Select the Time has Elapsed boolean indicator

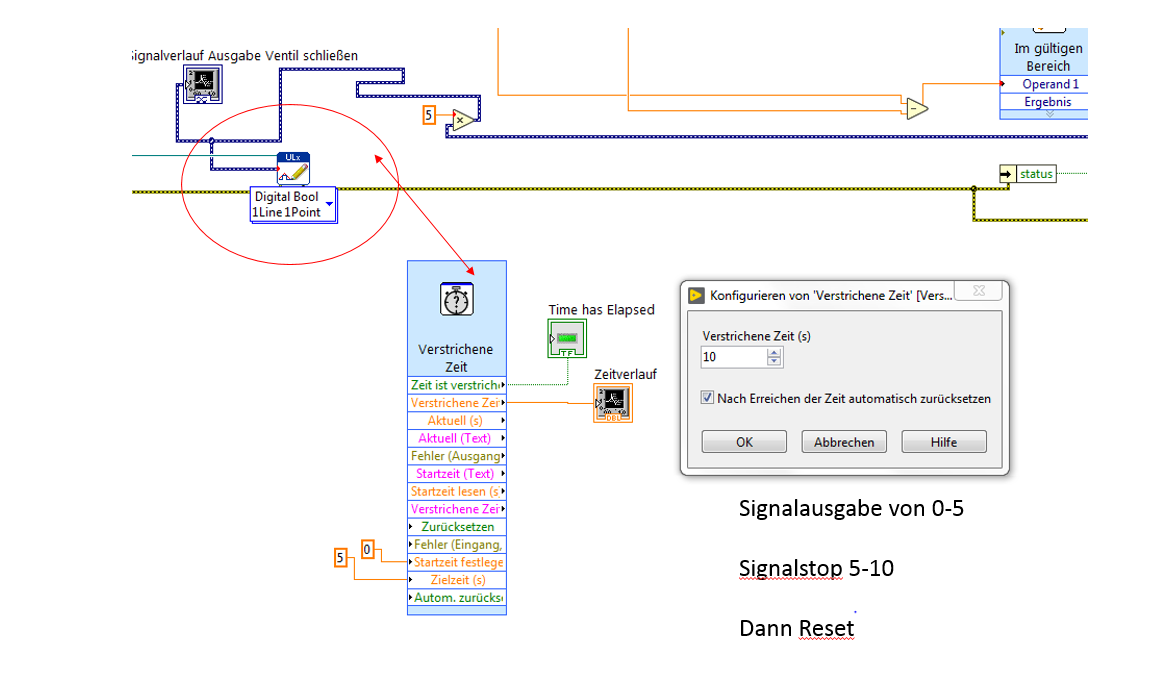567,339
